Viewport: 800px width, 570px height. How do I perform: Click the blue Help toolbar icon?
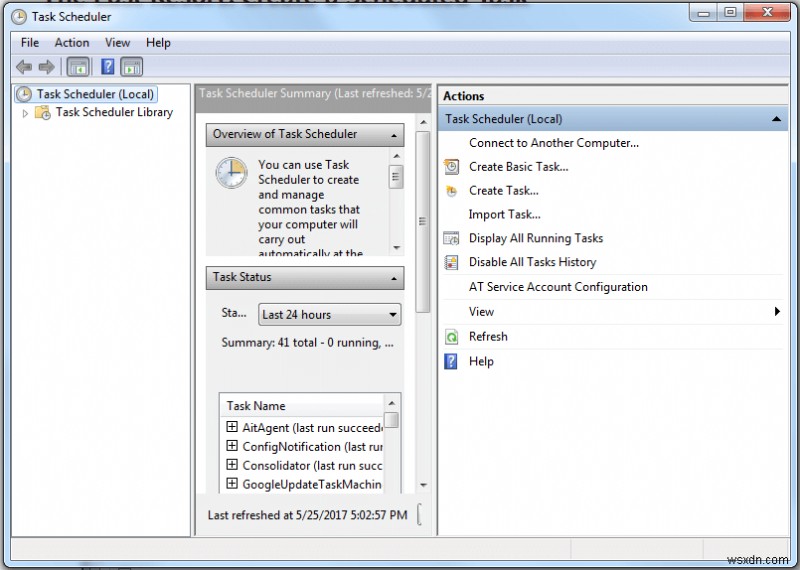click(x=108, y=67)
